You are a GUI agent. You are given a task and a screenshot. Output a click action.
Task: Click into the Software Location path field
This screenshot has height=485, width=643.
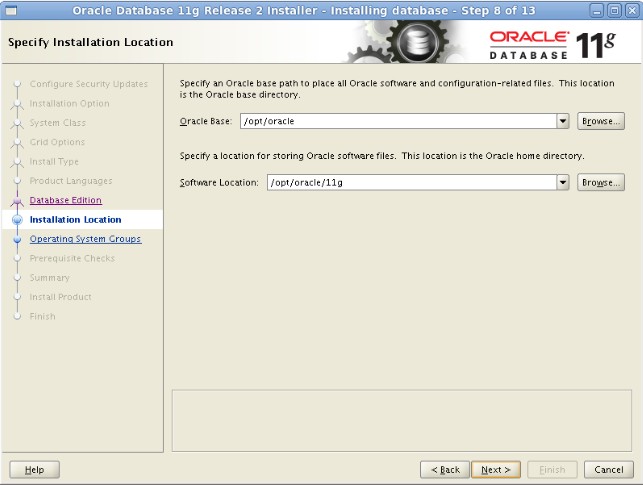point(412,182)
